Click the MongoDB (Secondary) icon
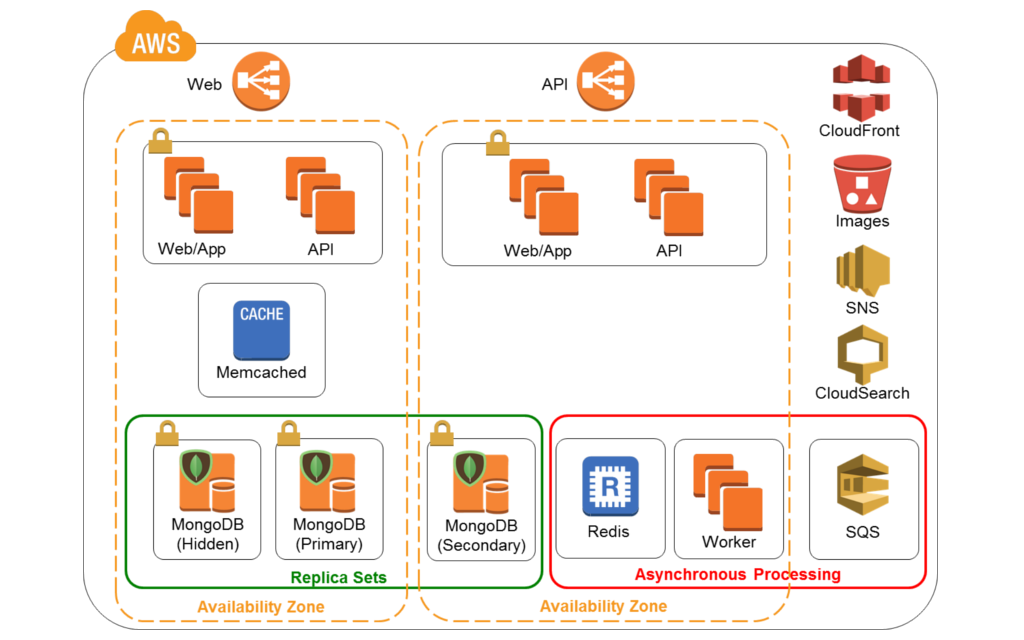 [481, 482]
